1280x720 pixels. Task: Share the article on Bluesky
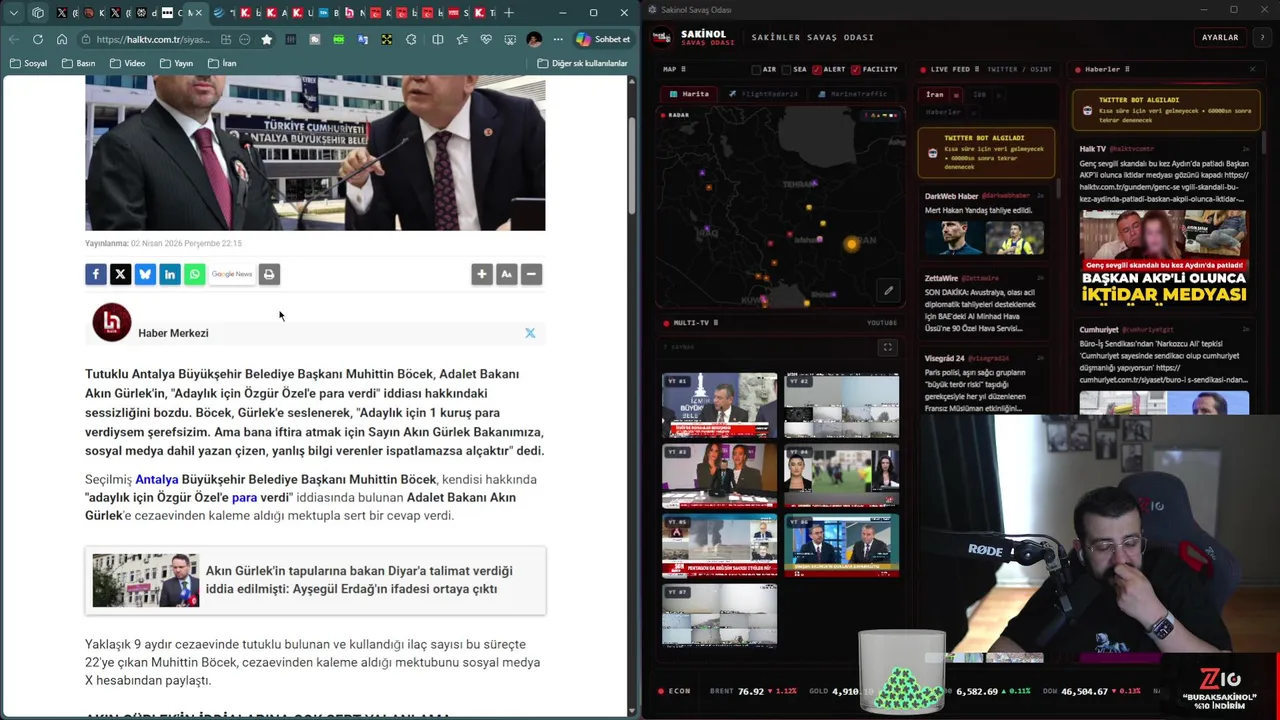[145, 274]
